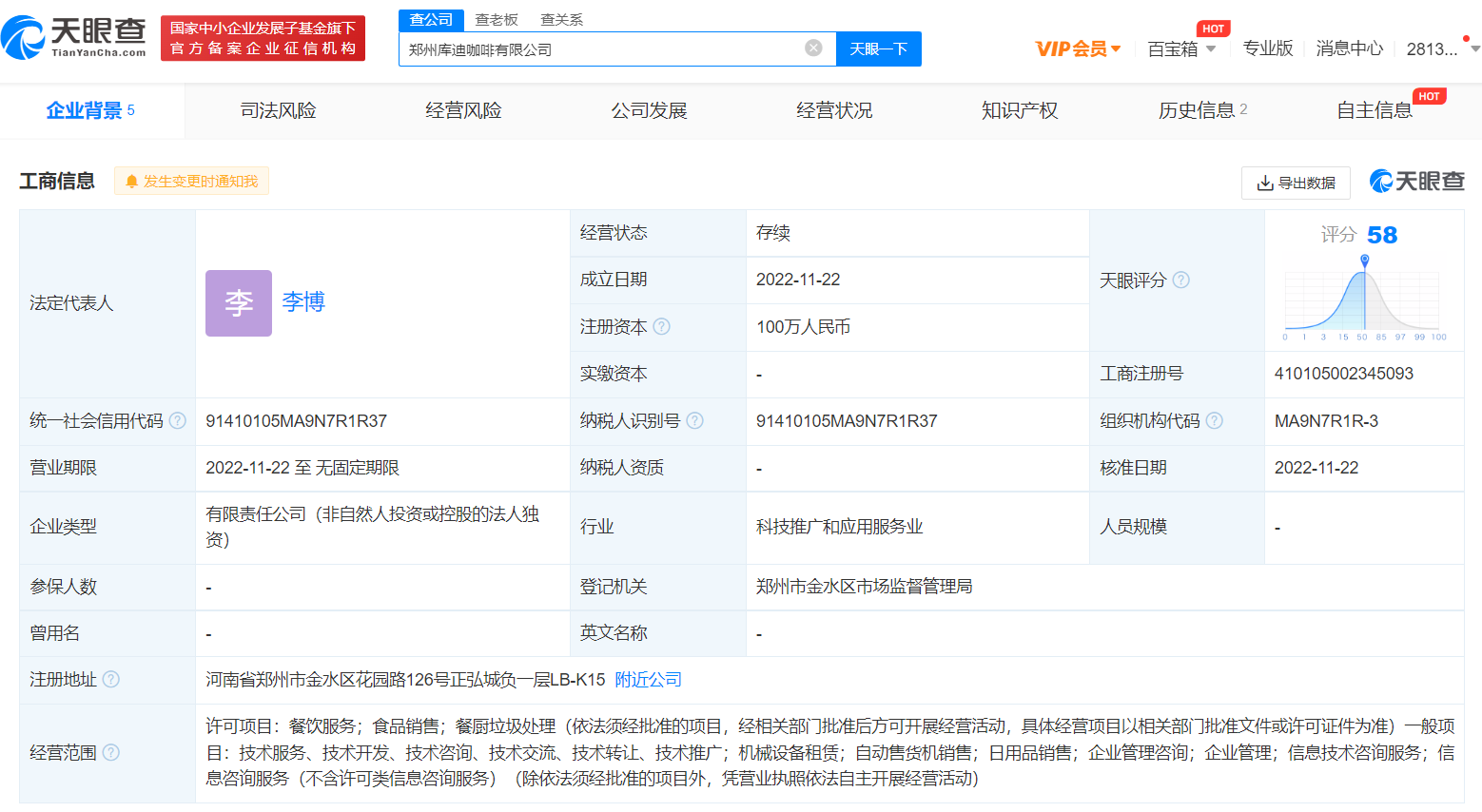
Task: Switch to the 司法风险 tab
Action: [278, 111]
